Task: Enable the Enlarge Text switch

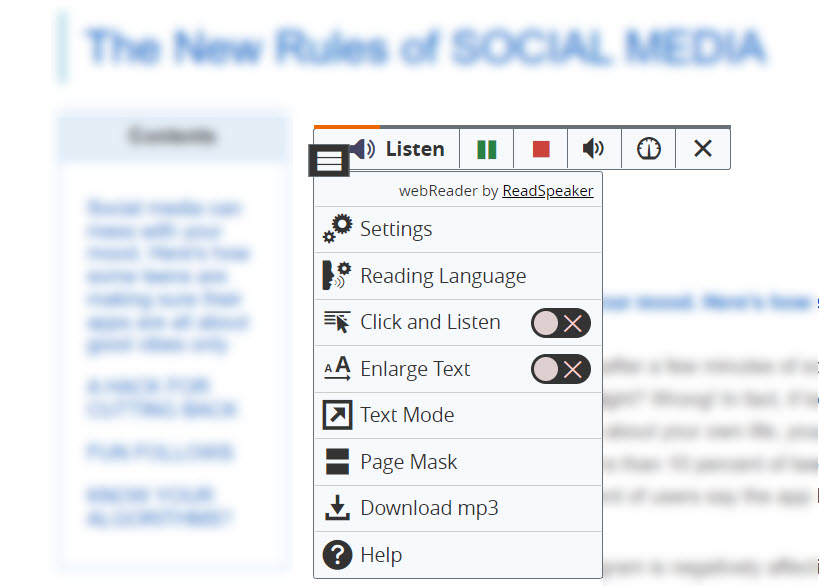Action: pos(560,370)
